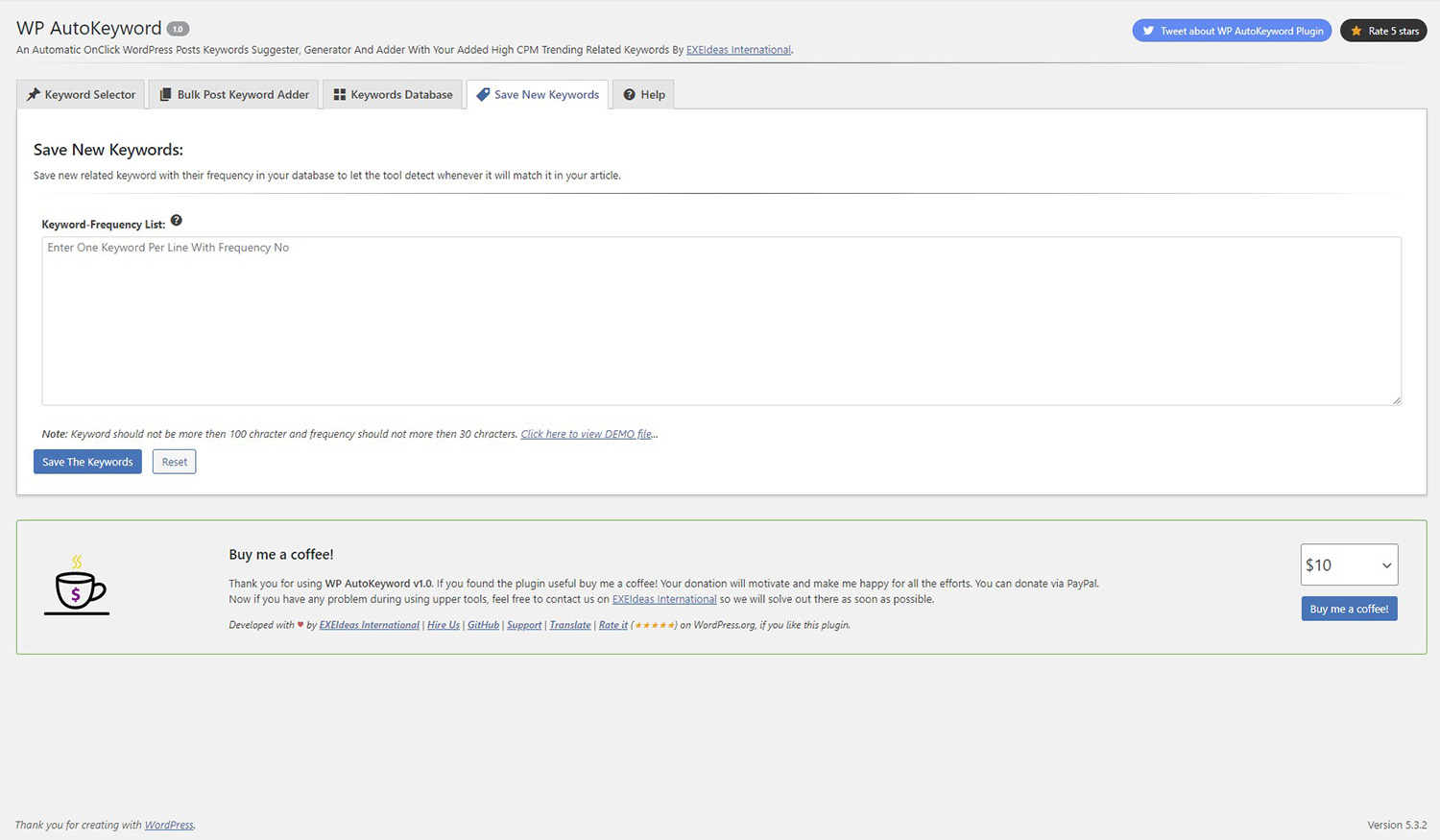This screenshot has height=840, width=1440.
Task: Click the coffee cup donation icon
Action: tap(77, 586)
